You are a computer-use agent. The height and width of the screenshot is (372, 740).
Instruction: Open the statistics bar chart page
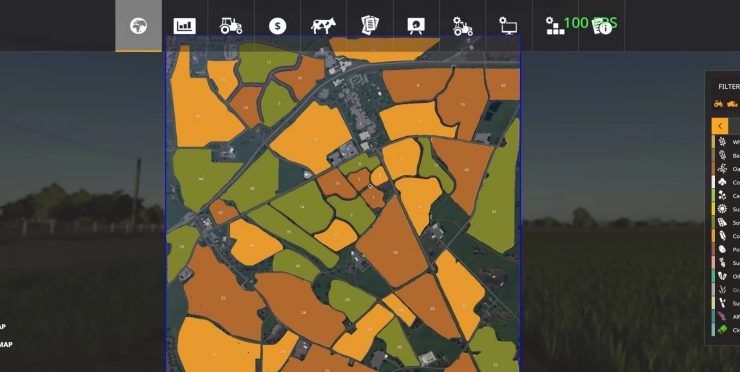pos(185,26)
